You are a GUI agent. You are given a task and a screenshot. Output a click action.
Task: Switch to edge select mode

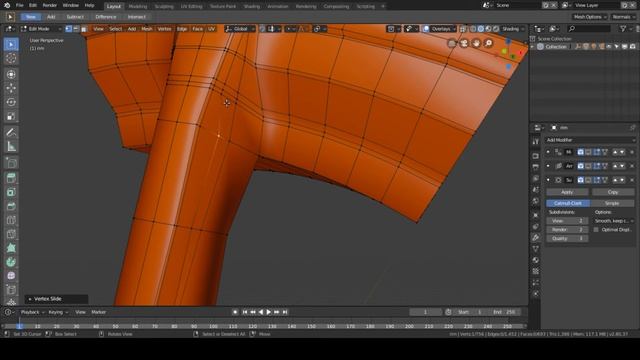76,29
